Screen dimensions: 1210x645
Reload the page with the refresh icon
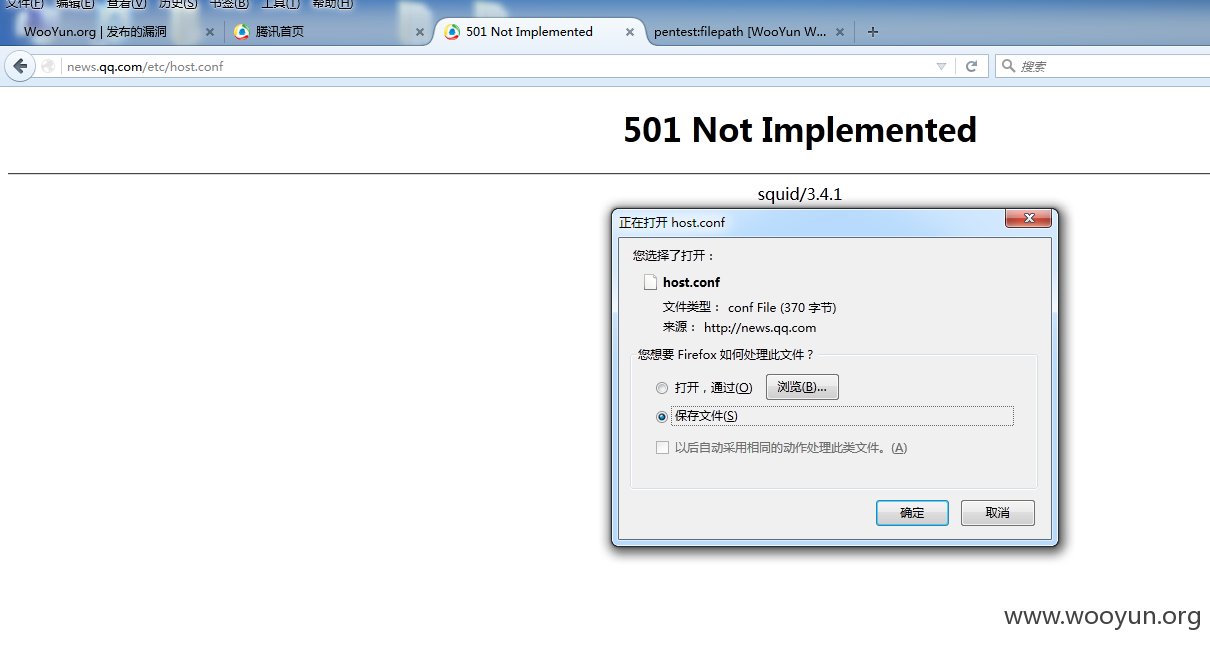[971, 66]
